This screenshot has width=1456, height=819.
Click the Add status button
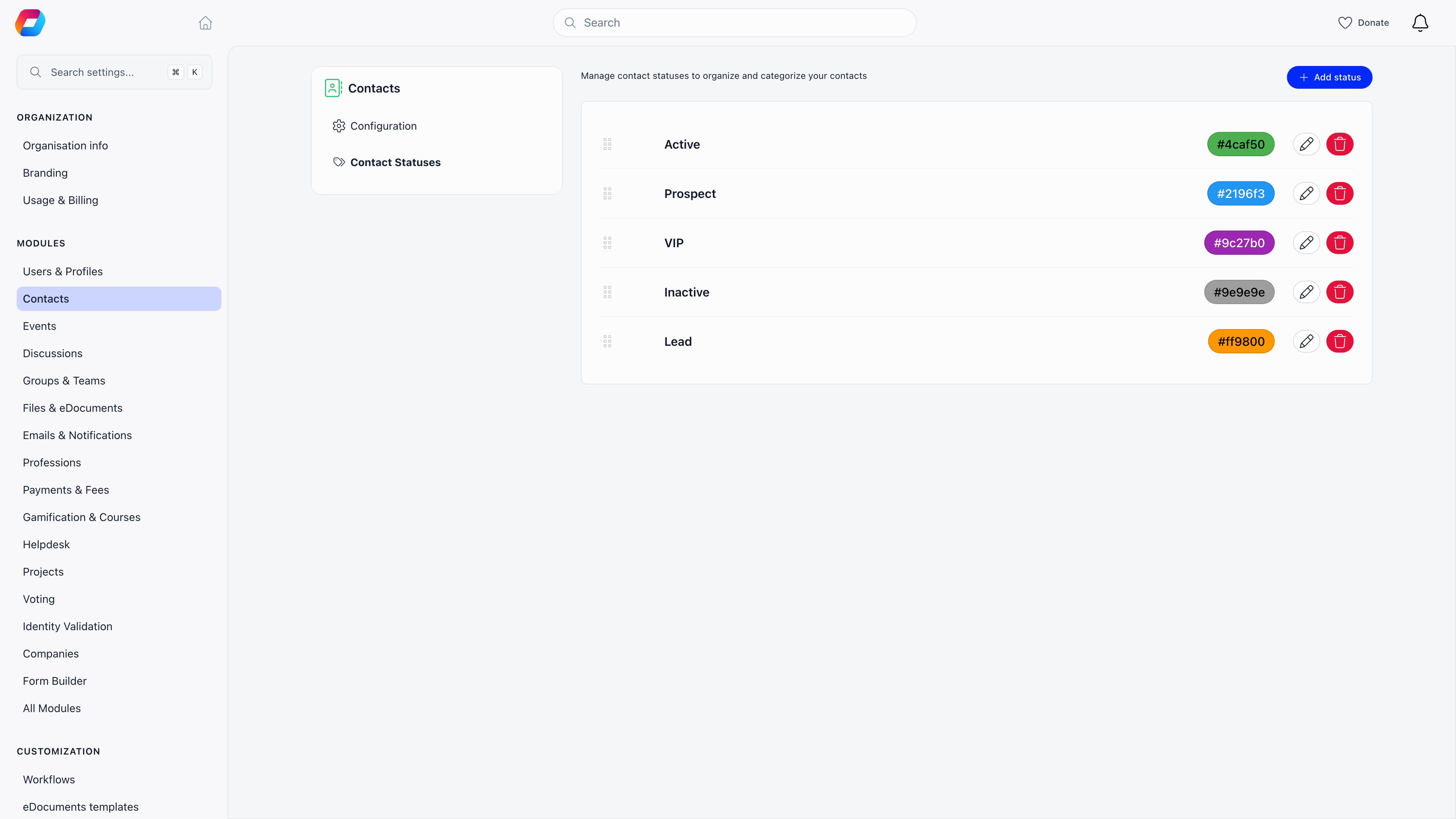tap(1329, 77)
